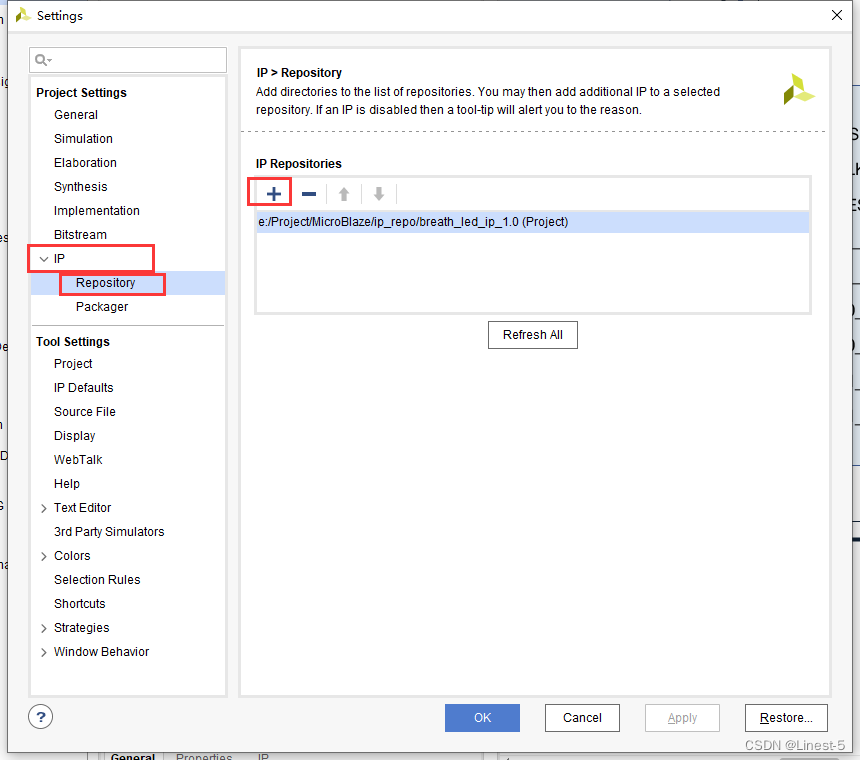
Task: Select Help in Tool Settings
Action: click(66, 484)
